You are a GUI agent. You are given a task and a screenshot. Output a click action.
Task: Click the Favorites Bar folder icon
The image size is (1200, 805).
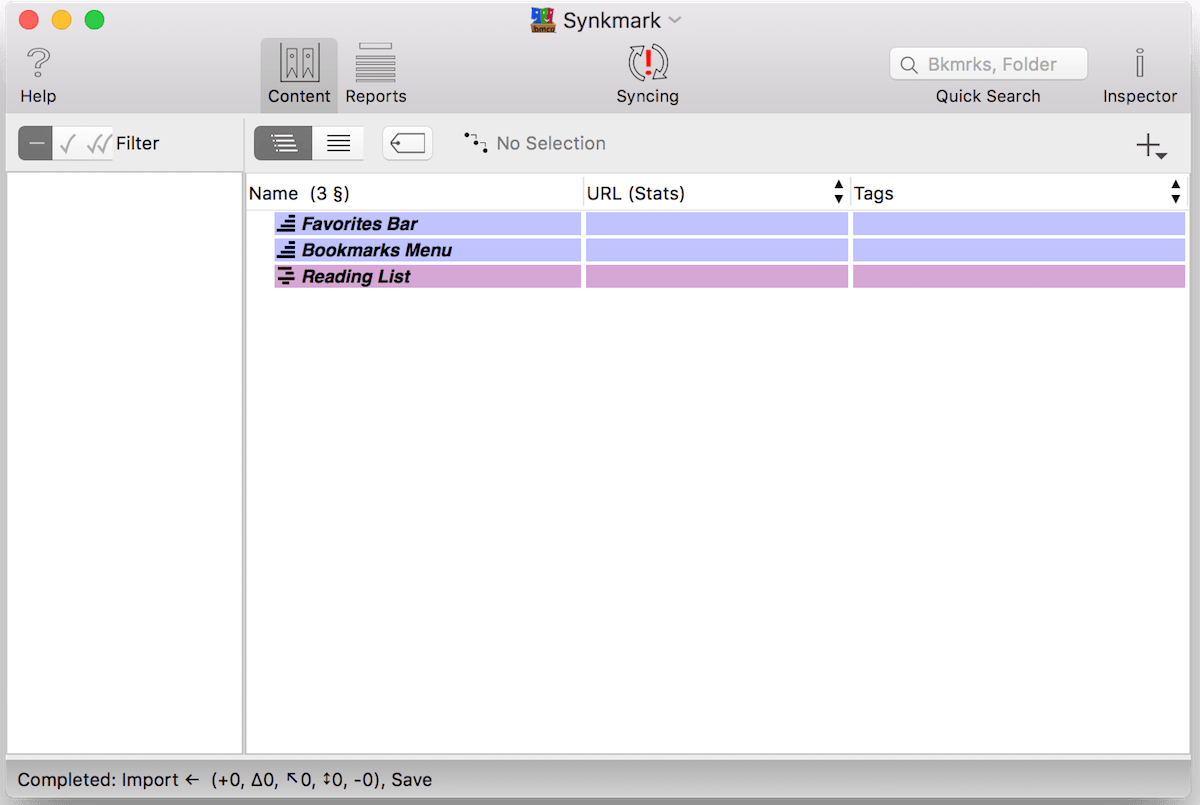[286, 224]
